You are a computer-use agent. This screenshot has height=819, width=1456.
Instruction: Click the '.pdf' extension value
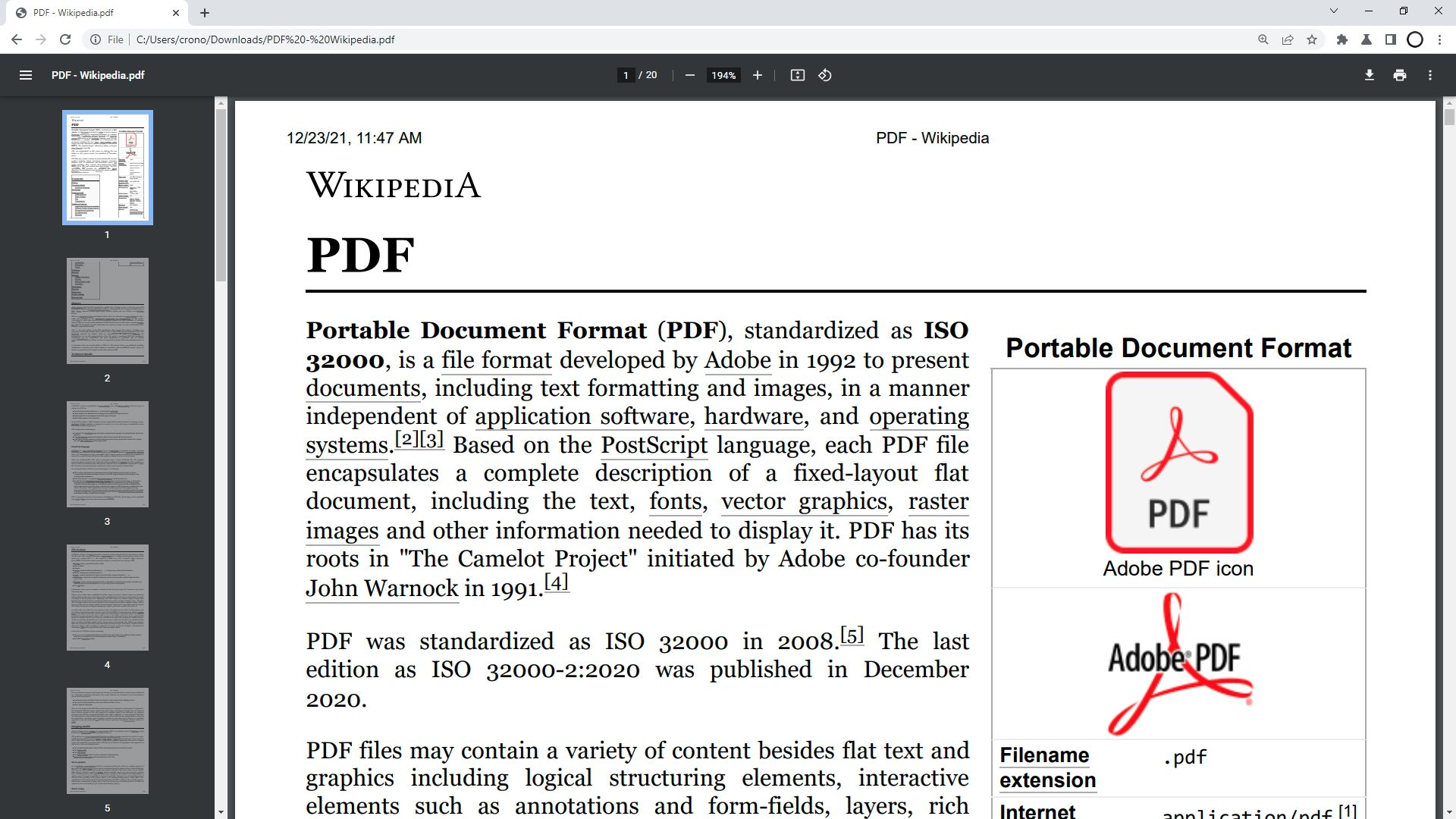[1185, 758]
